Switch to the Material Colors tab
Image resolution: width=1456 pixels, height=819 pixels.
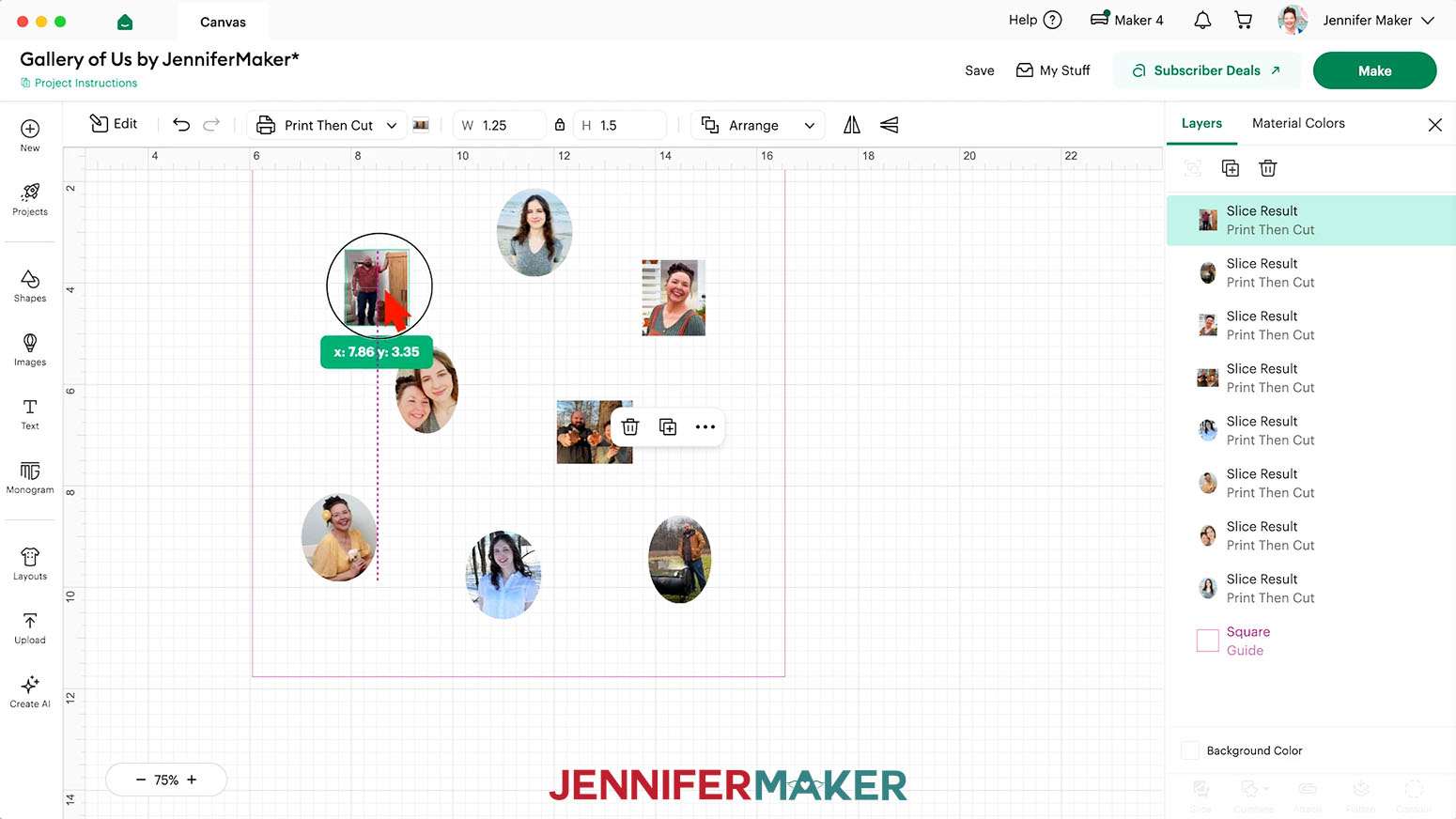(x=1298, y=123)
